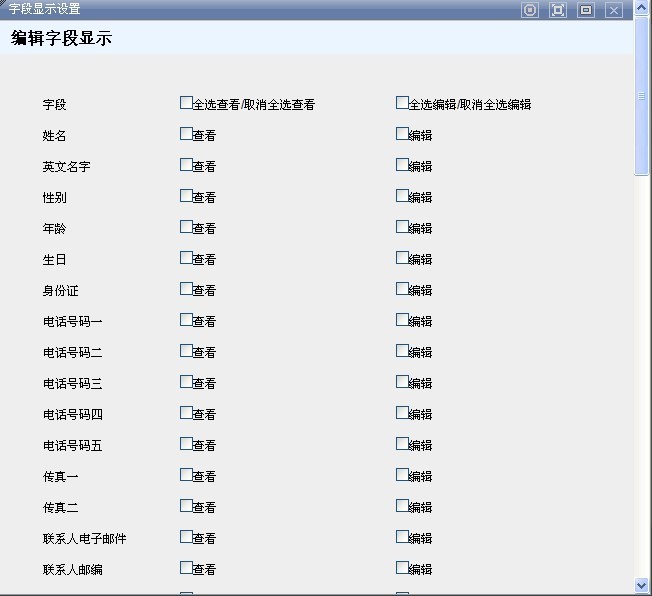The width and height of the screenshot is (652, 596).
Task: Click the restore window icon in title bar
Action: click(x=586, y=10)
